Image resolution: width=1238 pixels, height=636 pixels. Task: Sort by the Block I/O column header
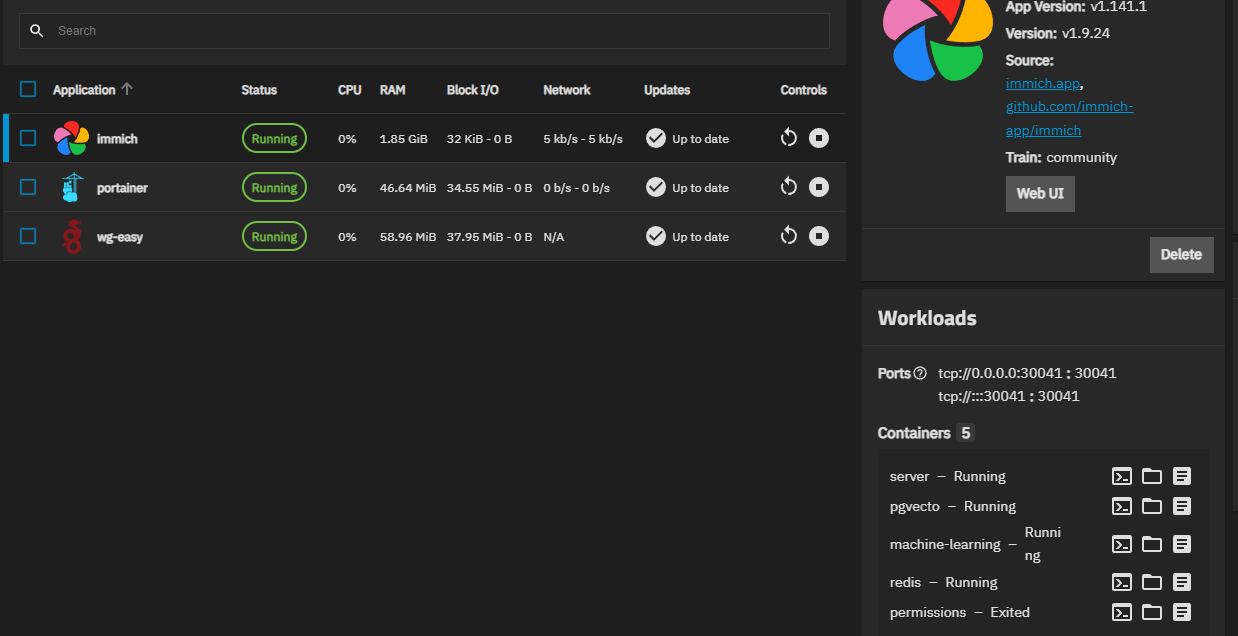coord(473,90)
